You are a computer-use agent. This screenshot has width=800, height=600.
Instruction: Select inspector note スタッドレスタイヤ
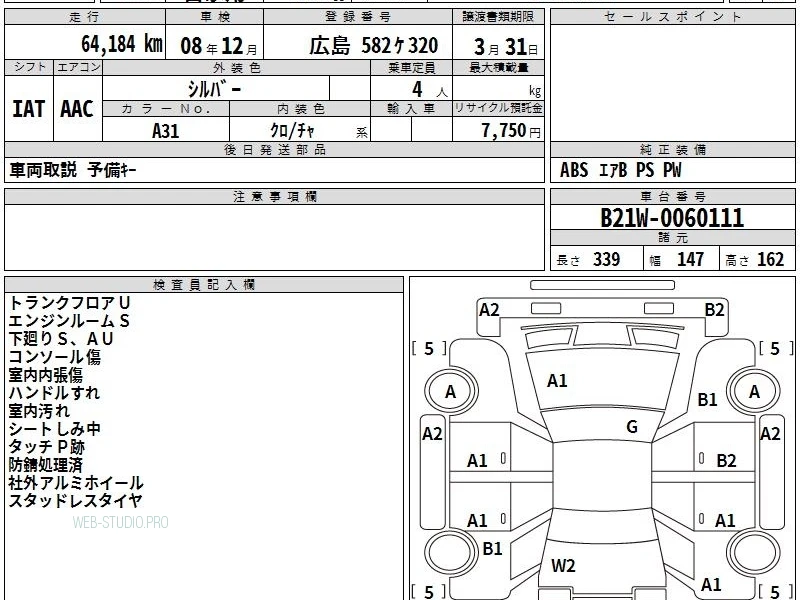(75, 501)
